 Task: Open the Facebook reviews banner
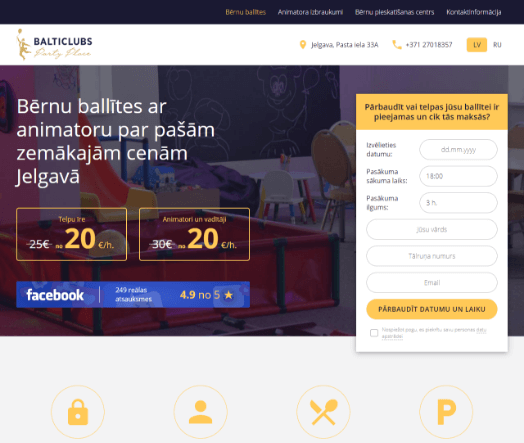[133, 294]
